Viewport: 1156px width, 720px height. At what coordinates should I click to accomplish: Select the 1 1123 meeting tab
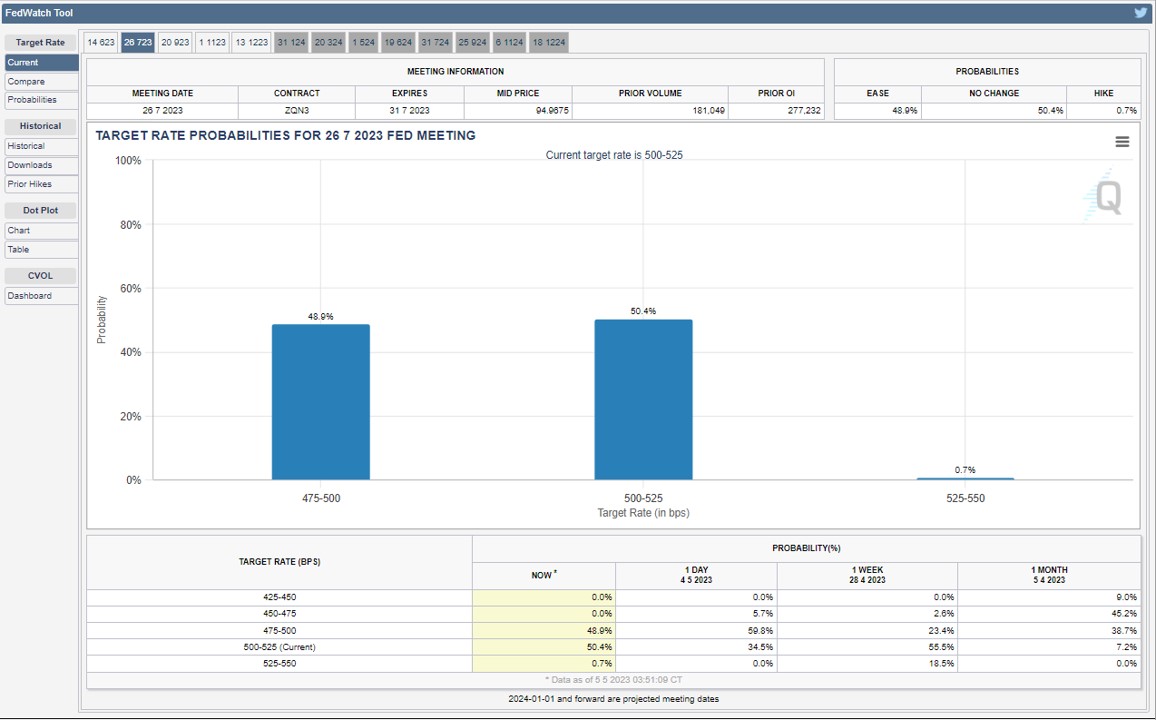coord(212,42)
